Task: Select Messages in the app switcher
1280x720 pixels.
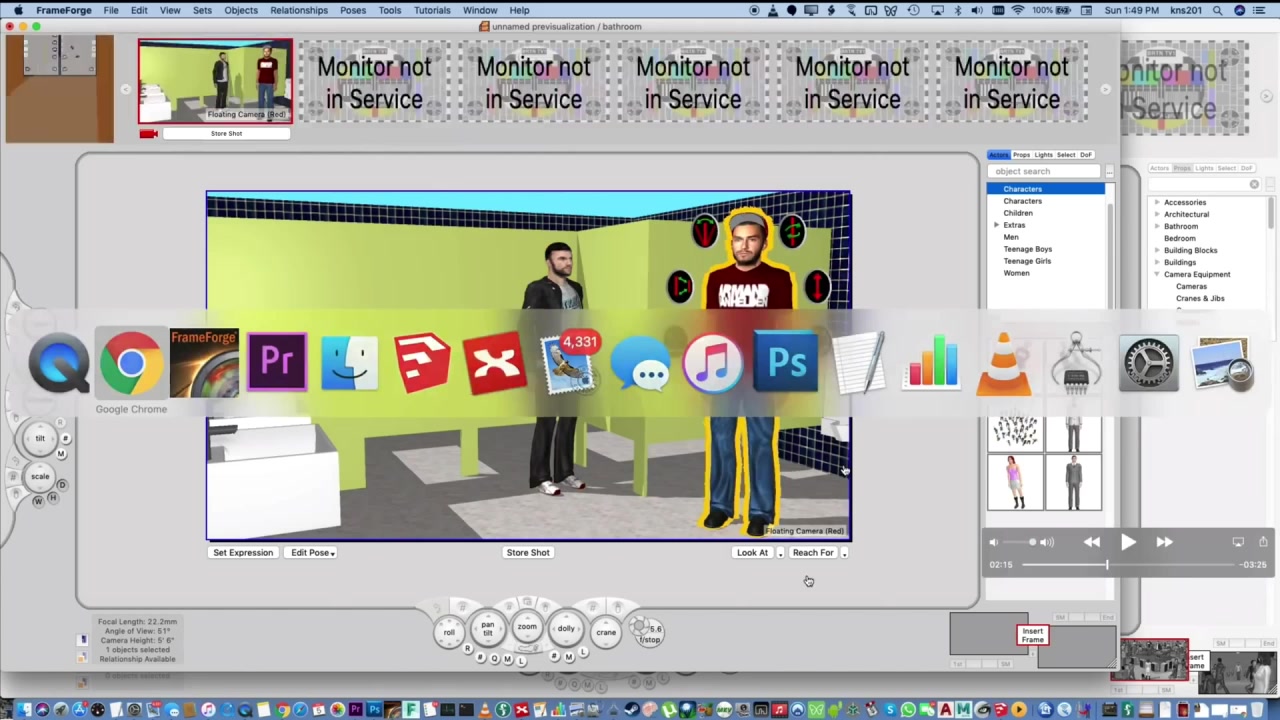Action: coord(641,362)
